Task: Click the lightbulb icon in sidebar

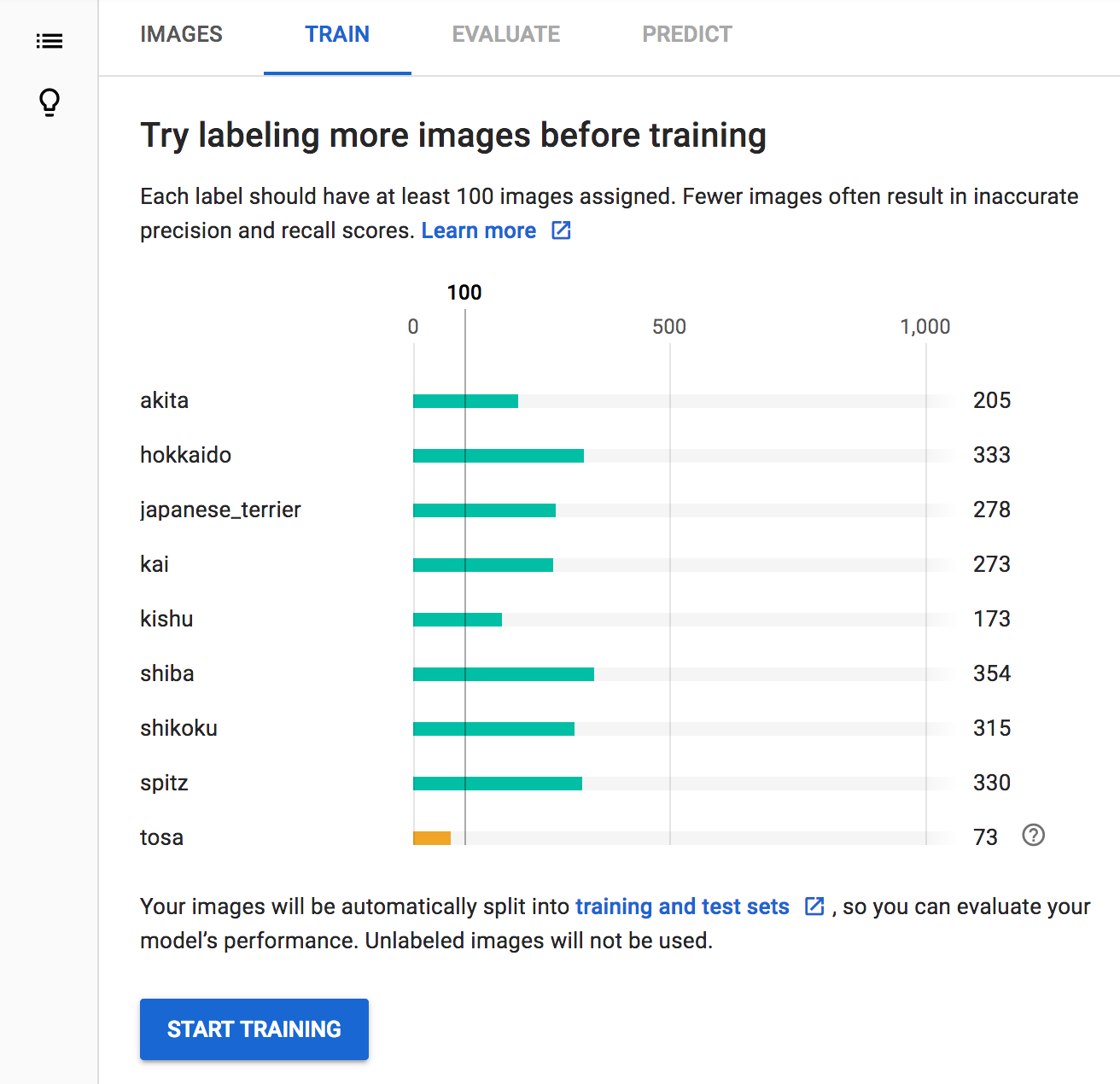Action: (x=50, y=102)
